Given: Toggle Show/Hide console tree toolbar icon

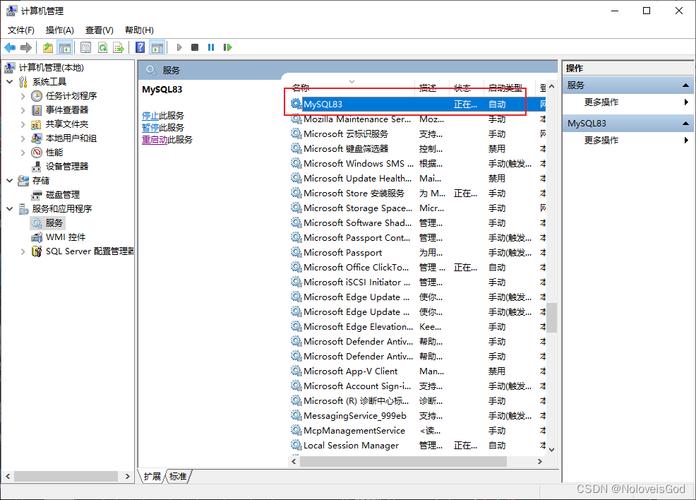Looking at the screenshot, I should [x=65, y=47].
